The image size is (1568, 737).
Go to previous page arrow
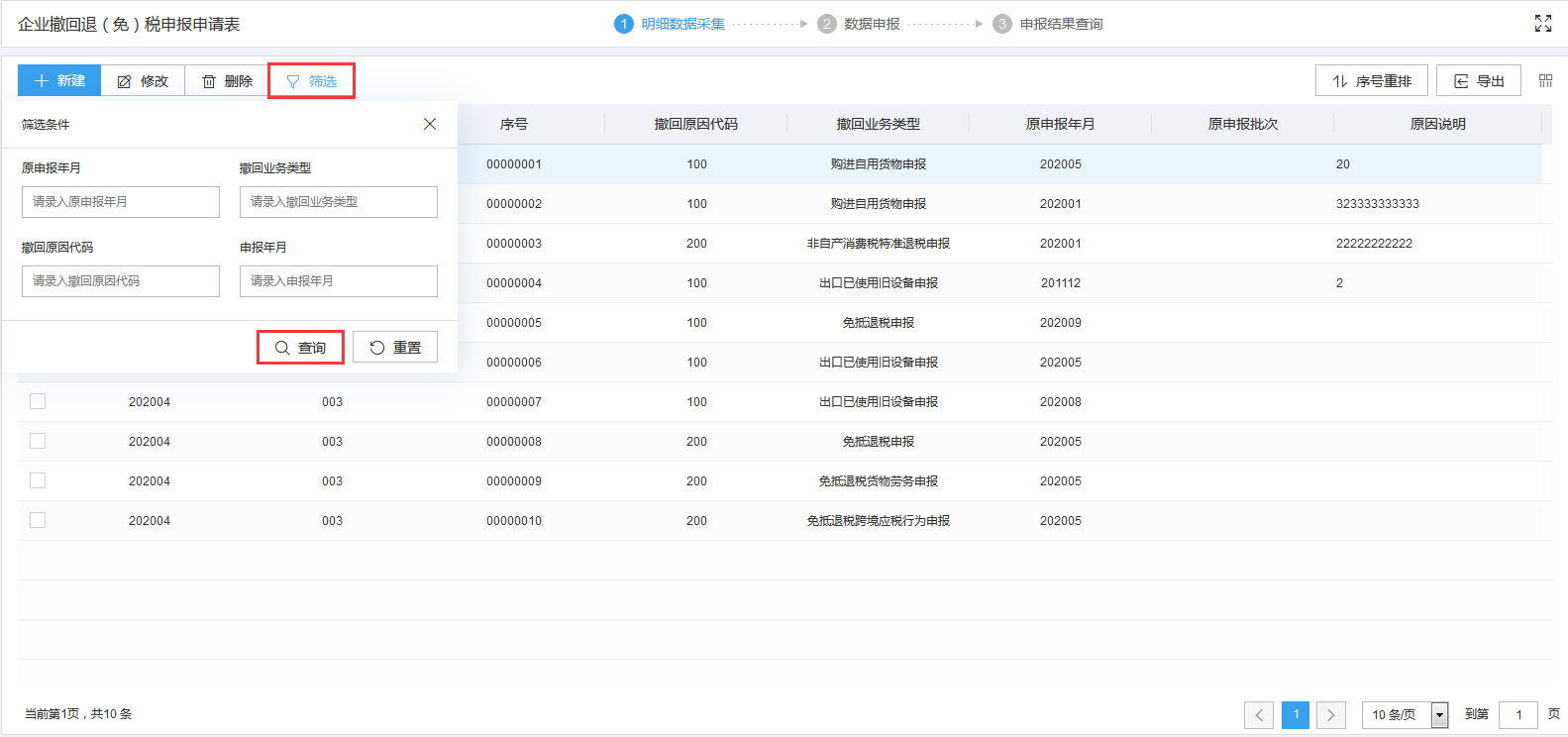pyautogui.click(x=1259, y=714)
